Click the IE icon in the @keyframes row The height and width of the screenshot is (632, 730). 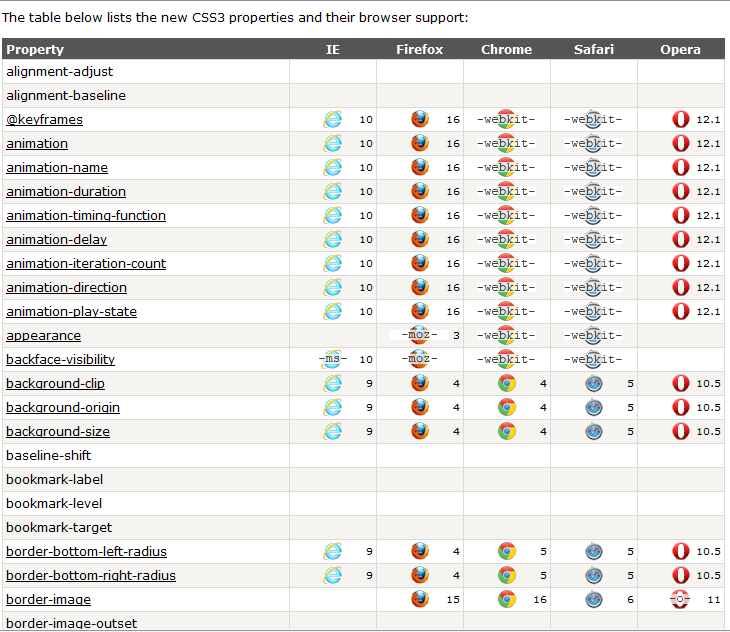click(x=332, y=119)
